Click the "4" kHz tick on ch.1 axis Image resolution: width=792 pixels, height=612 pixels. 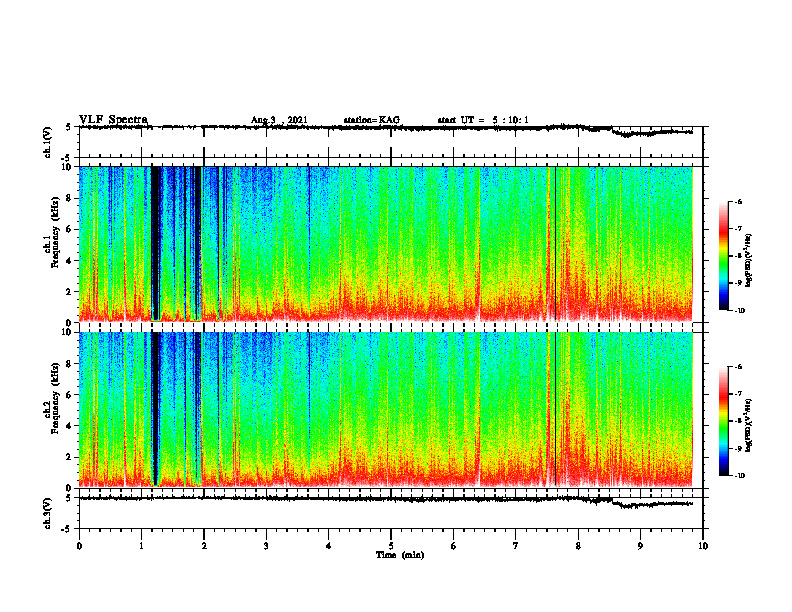click(71, 261)
